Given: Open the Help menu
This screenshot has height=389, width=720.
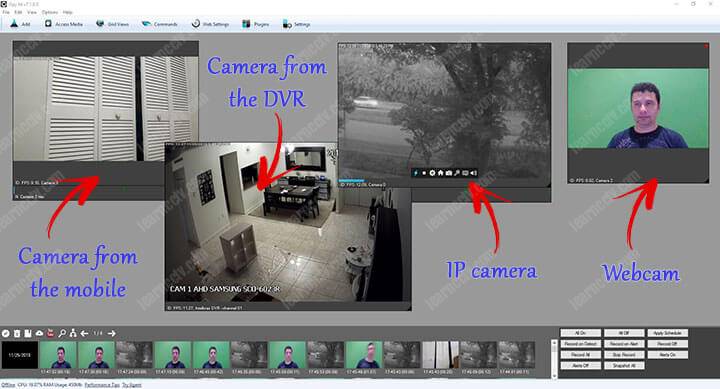Looking at the screenshot, I should click(x=68, y=12).
